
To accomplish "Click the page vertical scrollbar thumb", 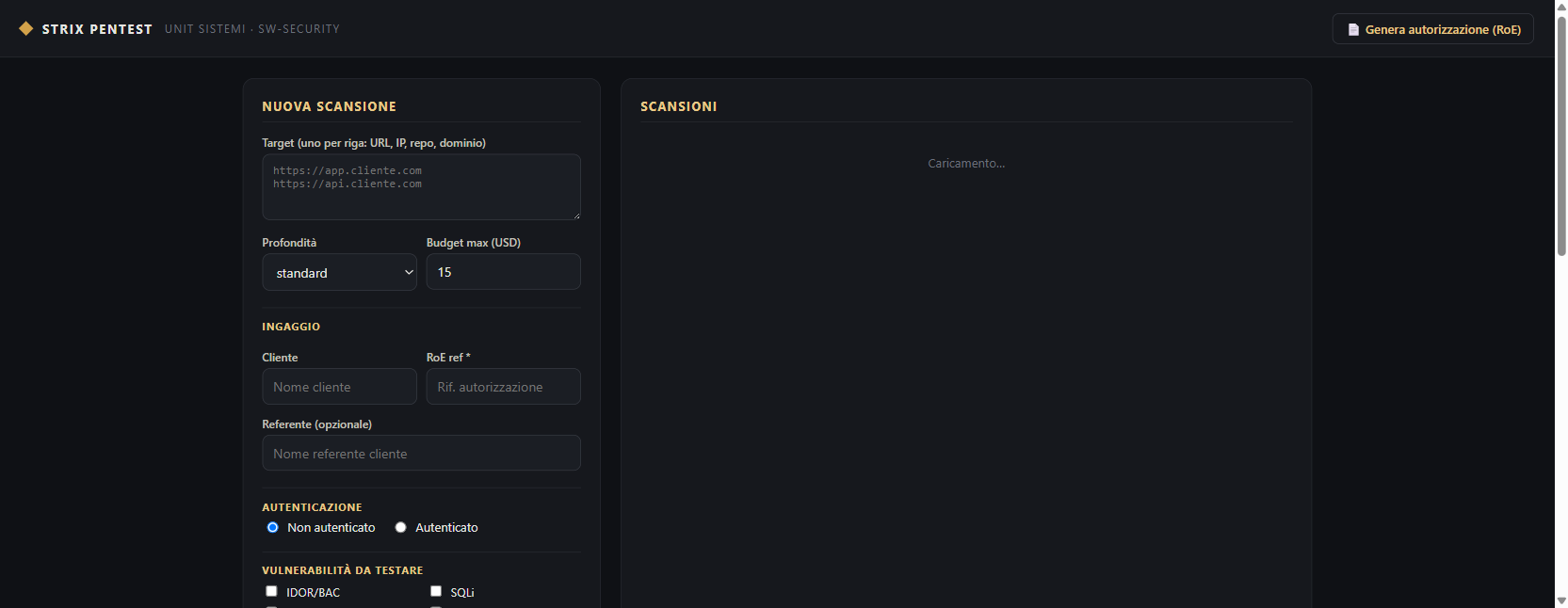I will pyautogui.click(x=1561, y=136).
